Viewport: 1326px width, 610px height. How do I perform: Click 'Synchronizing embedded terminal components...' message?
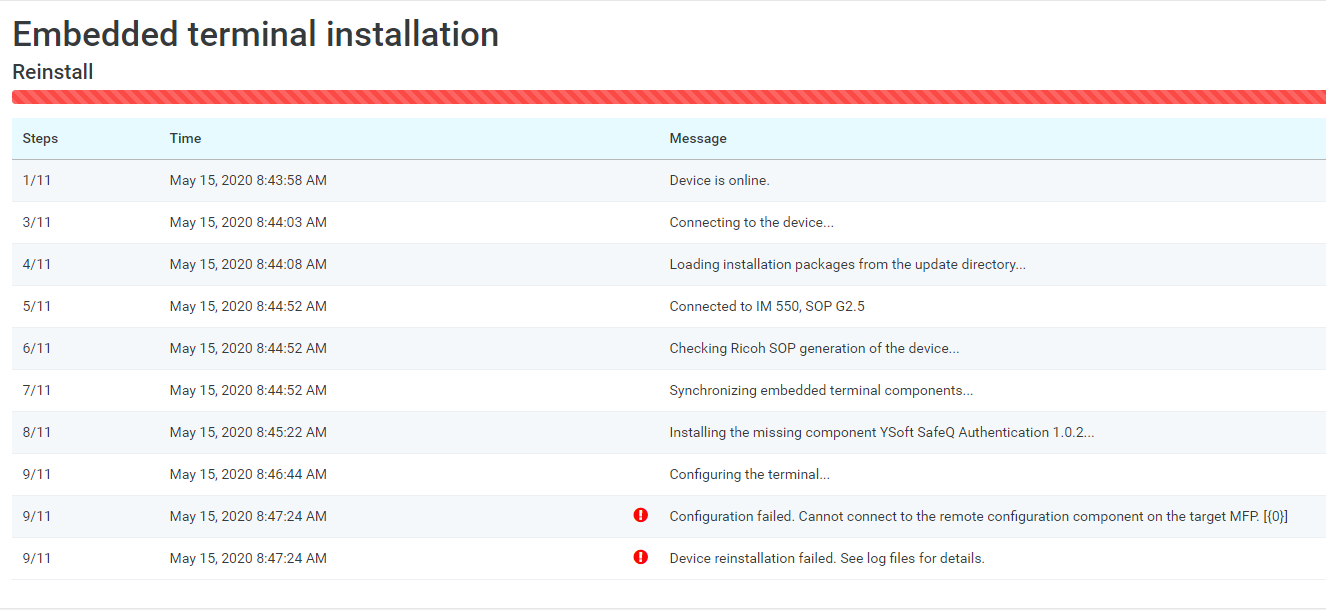[821, 391]
